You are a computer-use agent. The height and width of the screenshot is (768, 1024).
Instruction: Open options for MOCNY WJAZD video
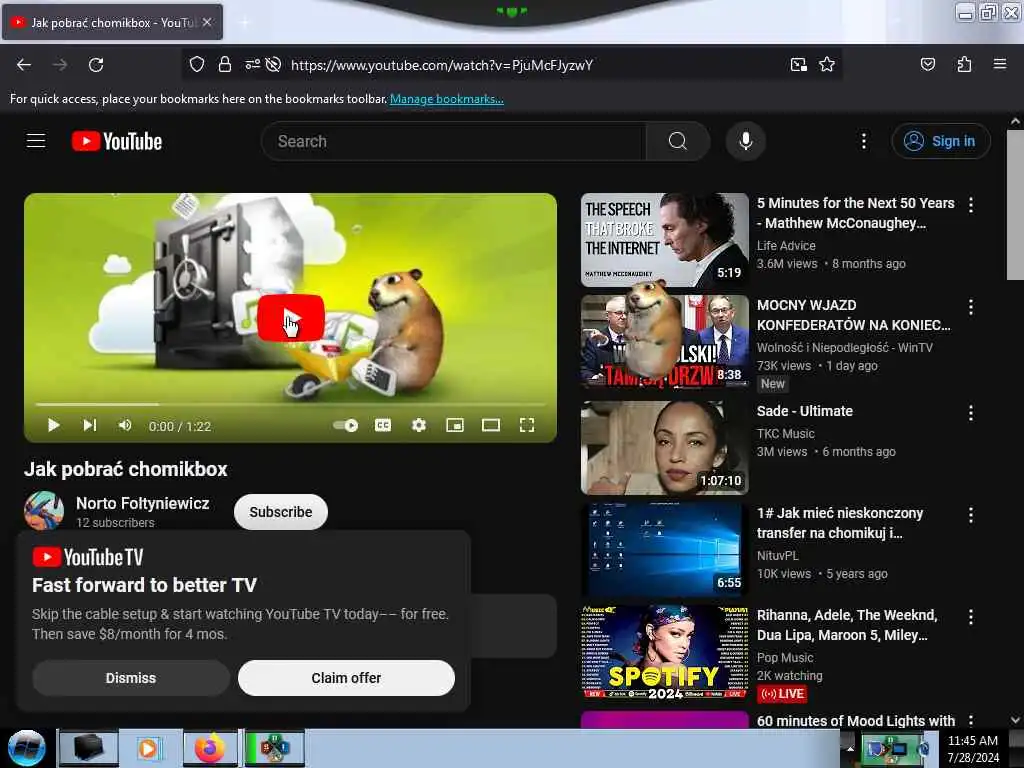coord(971,307)
